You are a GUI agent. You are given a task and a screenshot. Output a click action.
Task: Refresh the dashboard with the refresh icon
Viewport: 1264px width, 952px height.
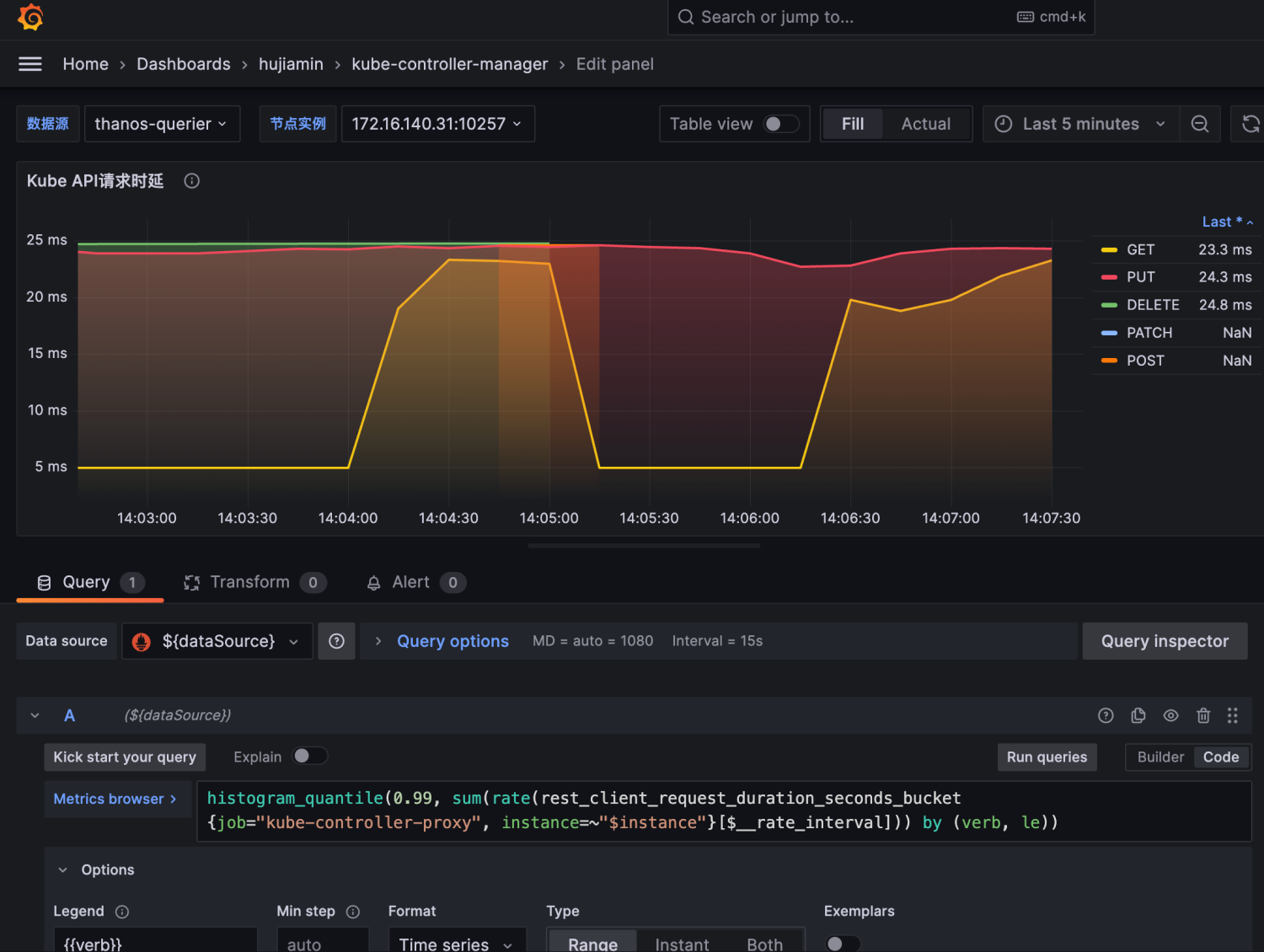1251,124
